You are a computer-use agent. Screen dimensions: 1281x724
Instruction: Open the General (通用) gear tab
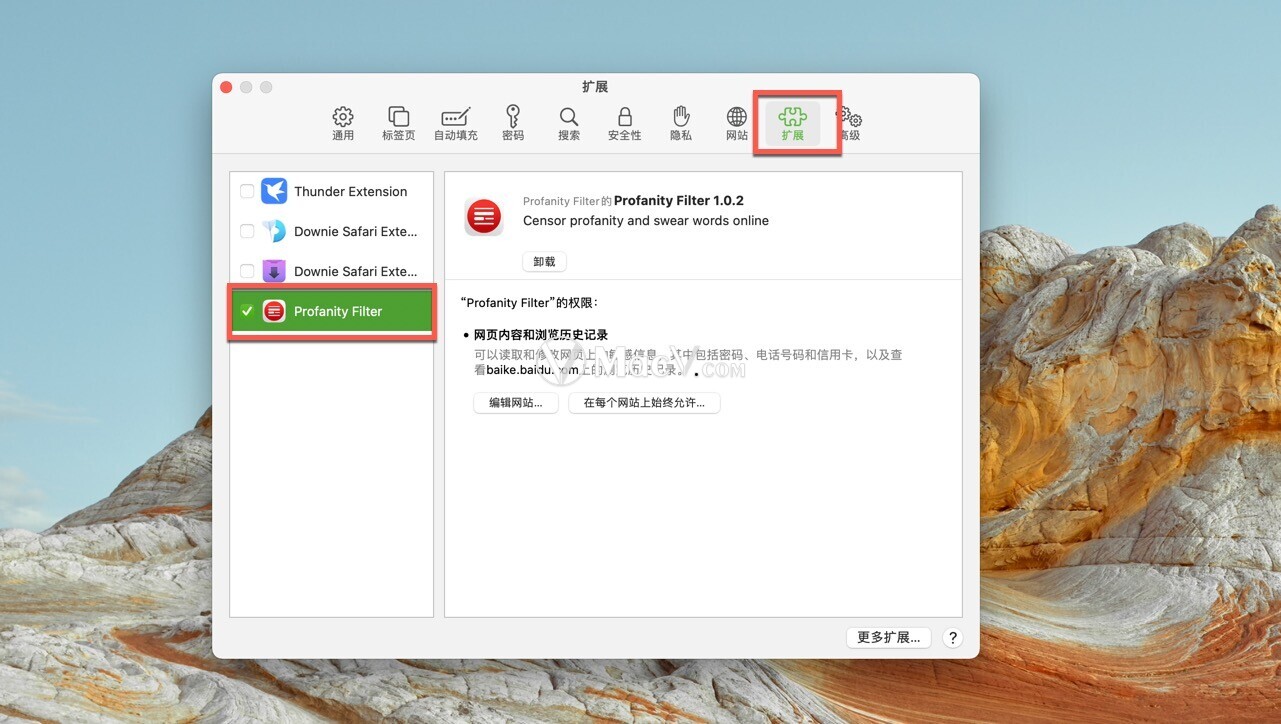pos(343,124)
